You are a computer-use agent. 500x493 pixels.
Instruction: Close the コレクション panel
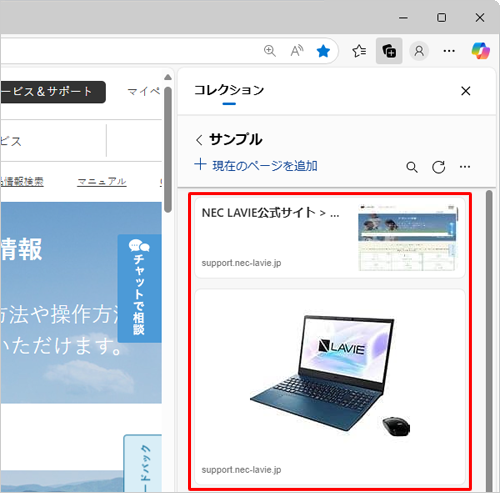[466, 91]
